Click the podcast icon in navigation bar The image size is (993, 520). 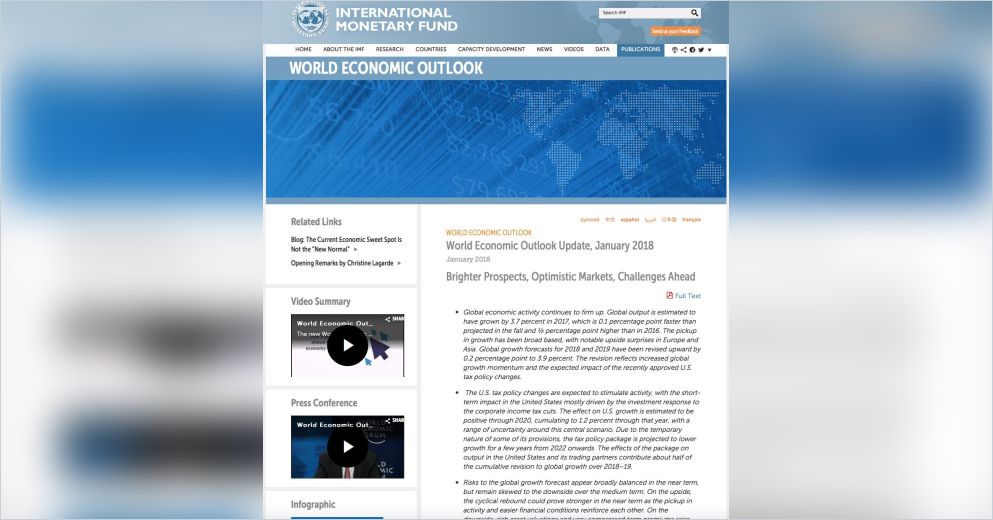tap(674, 49)
